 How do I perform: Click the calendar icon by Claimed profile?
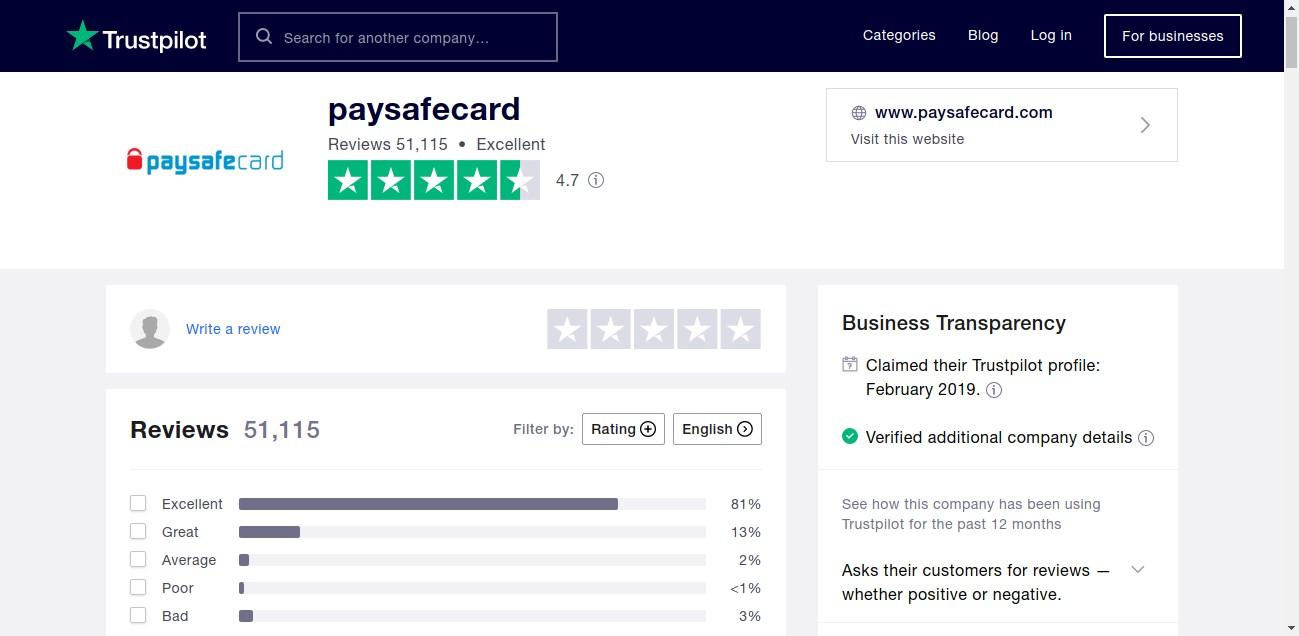click(850, 364)
